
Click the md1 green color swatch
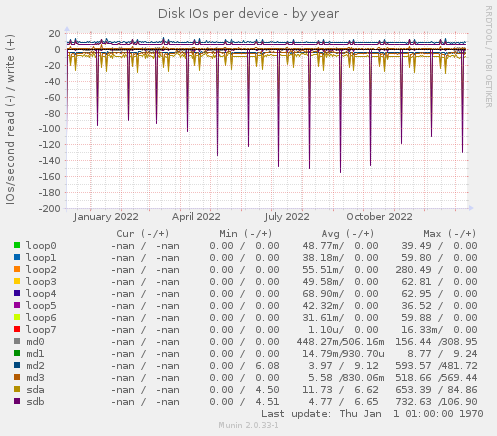point(17,353)
